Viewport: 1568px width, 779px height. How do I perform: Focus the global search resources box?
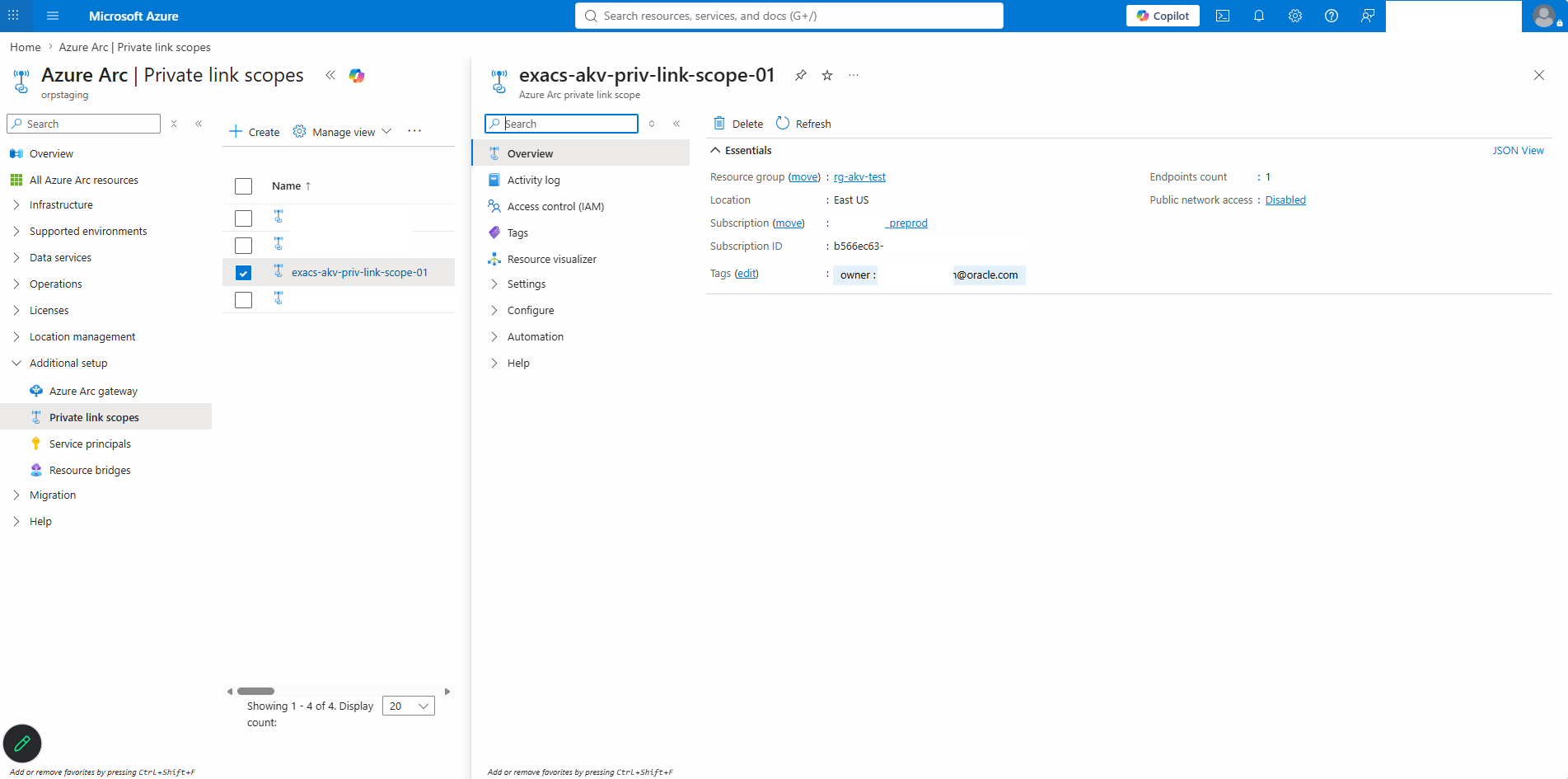tap(789, 16)
